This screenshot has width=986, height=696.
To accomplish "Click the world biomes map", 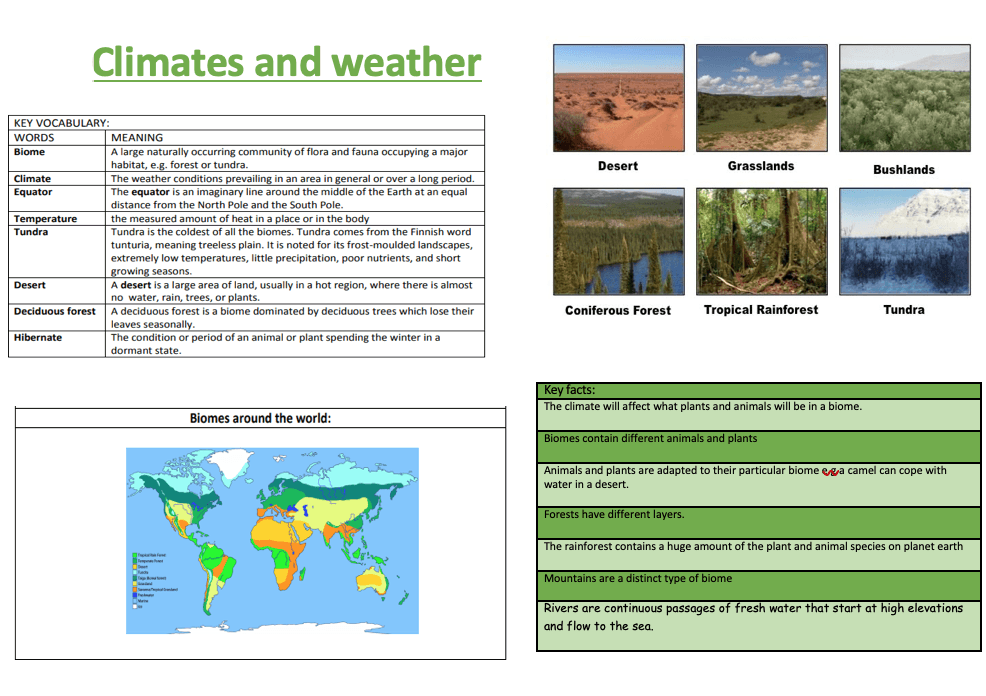I will click(x=272, y=541).
